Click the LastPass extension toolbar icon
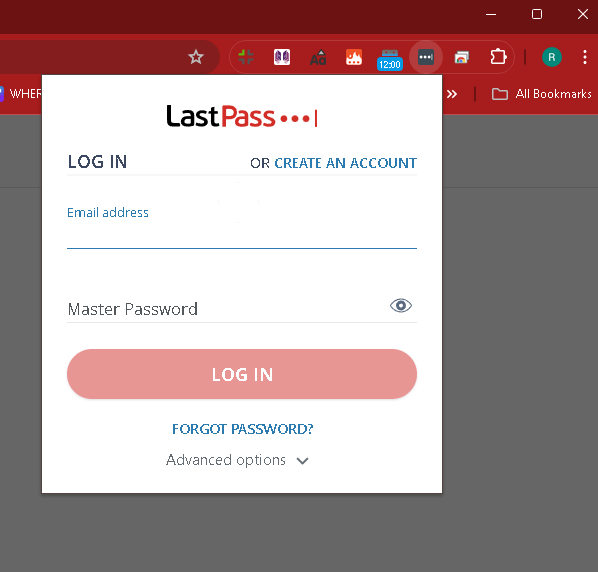 pos(426,57)
